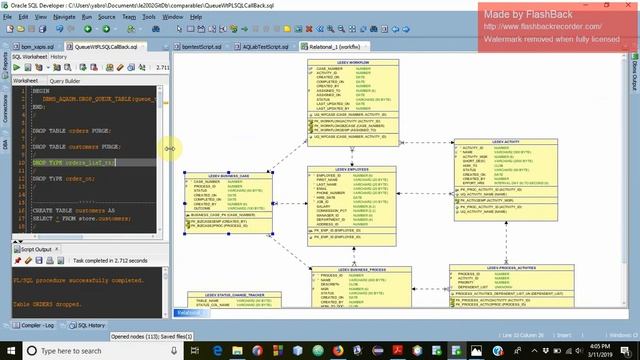Click the Zoom In magnifier in diagram toolbar
The width and height of the screenshot is (640, 360).
[x=331, y=29]
